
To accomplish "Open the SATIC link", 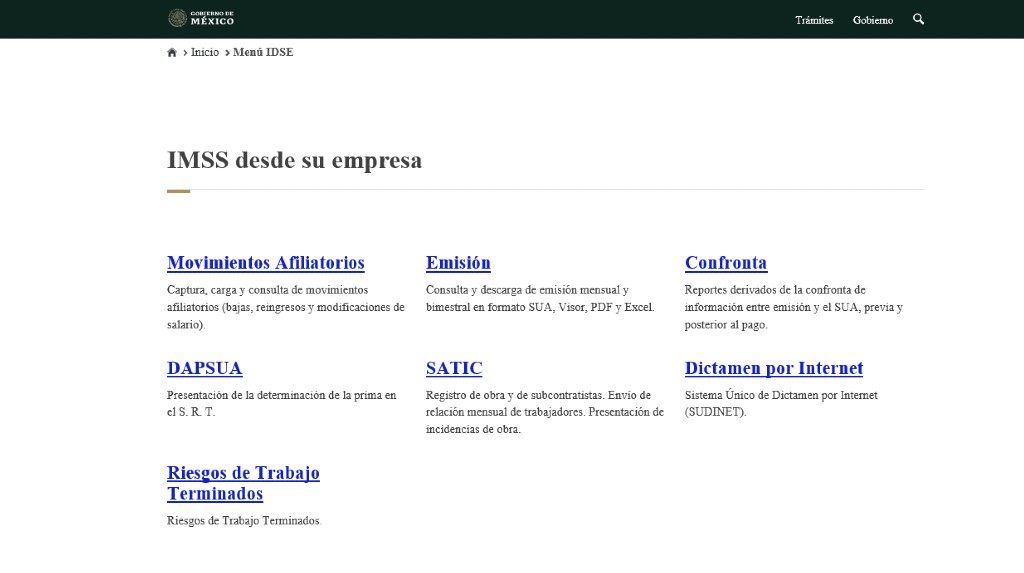I will click(x=454, y=368).
